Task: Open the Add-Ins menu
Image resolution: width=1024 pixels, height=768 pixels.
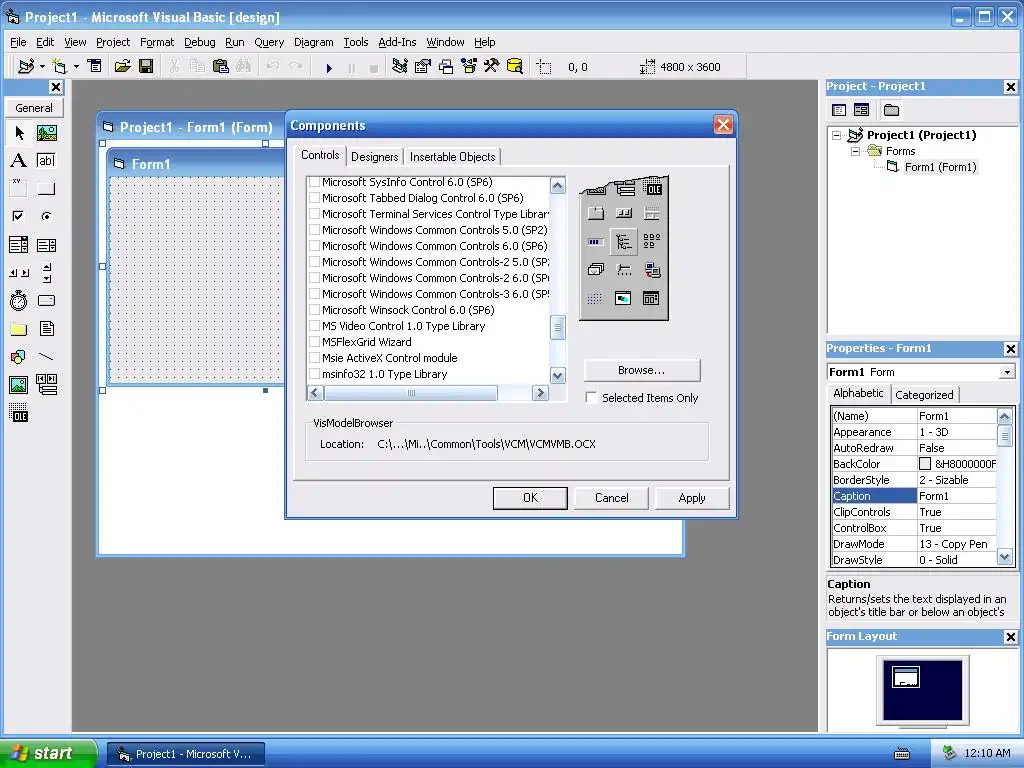Action: (x=397, y=42)
